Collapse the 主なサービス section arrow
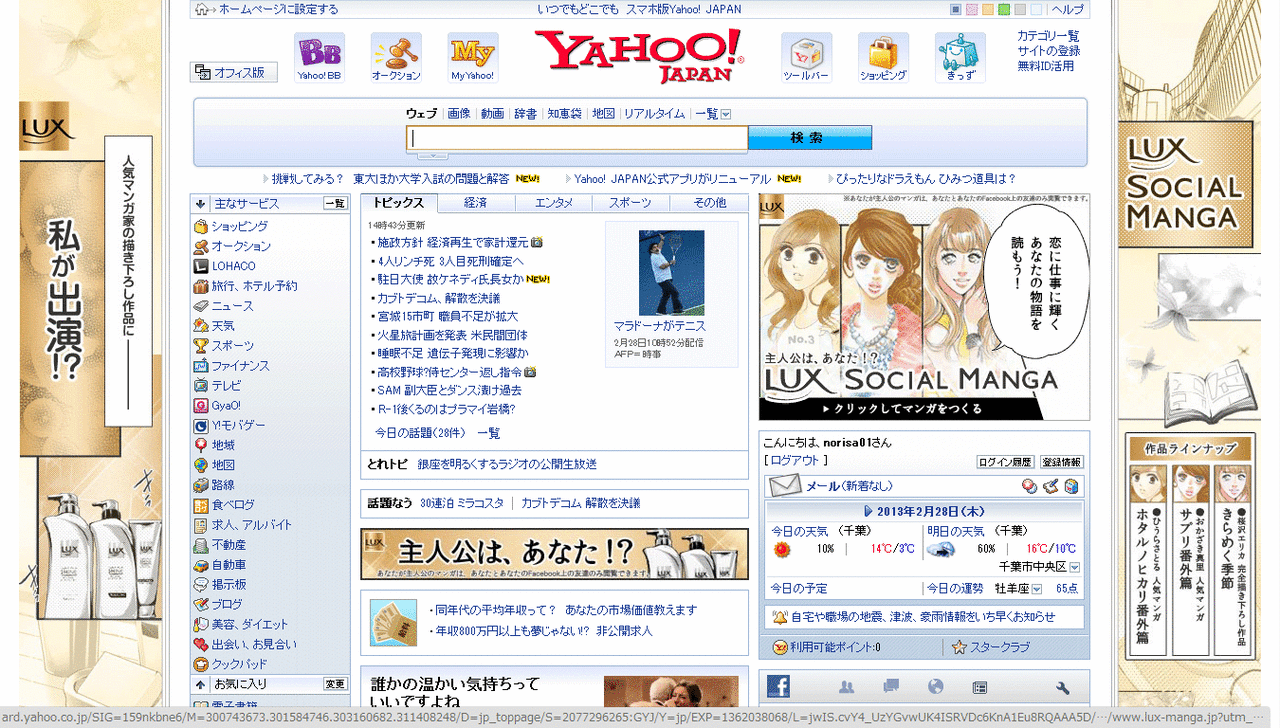The height and width of the screenshot is (728, 1280). 201,204
